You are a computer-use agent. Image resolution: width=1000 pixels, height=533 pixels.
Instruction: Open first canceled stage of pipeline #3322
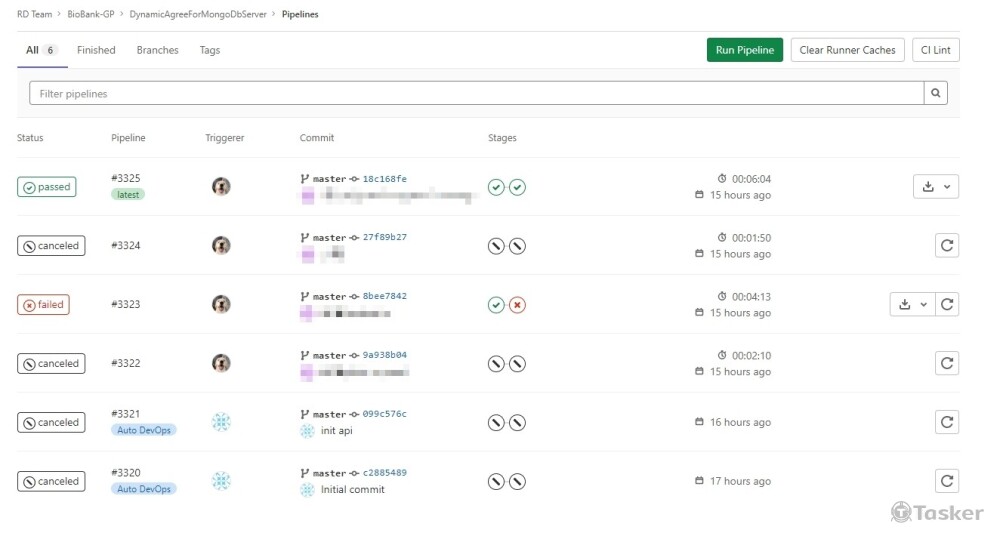(496, 364)
